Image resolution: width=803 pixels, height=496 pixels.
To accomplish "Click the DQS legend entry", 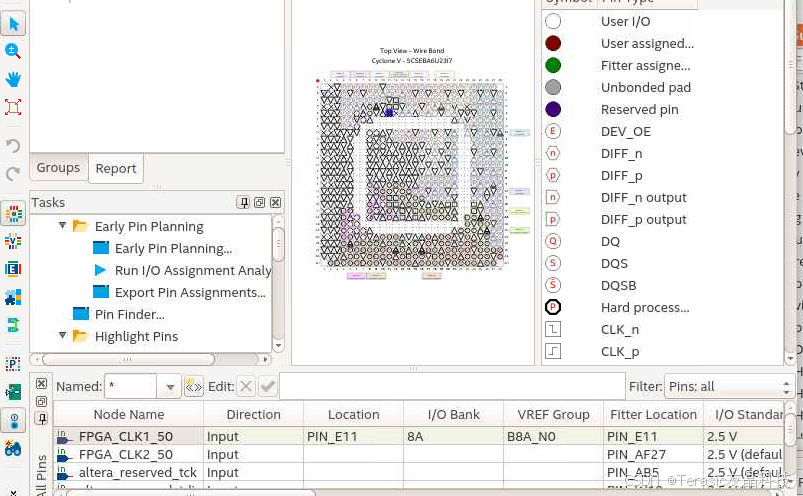I will 614,263.
